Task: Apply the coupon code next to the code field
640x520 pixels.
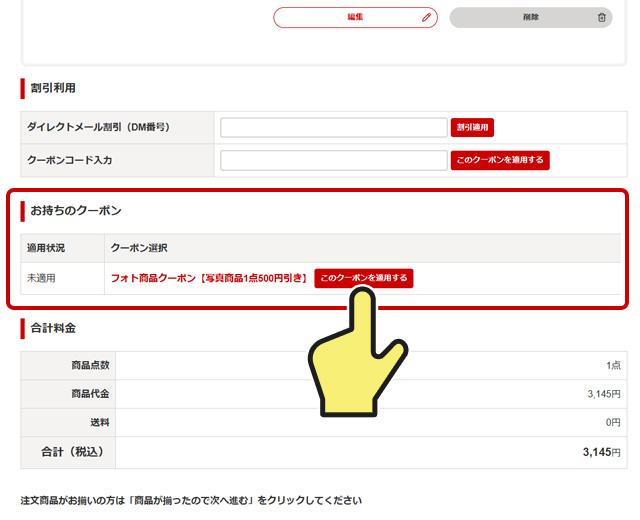Action: tap(500, 160)
